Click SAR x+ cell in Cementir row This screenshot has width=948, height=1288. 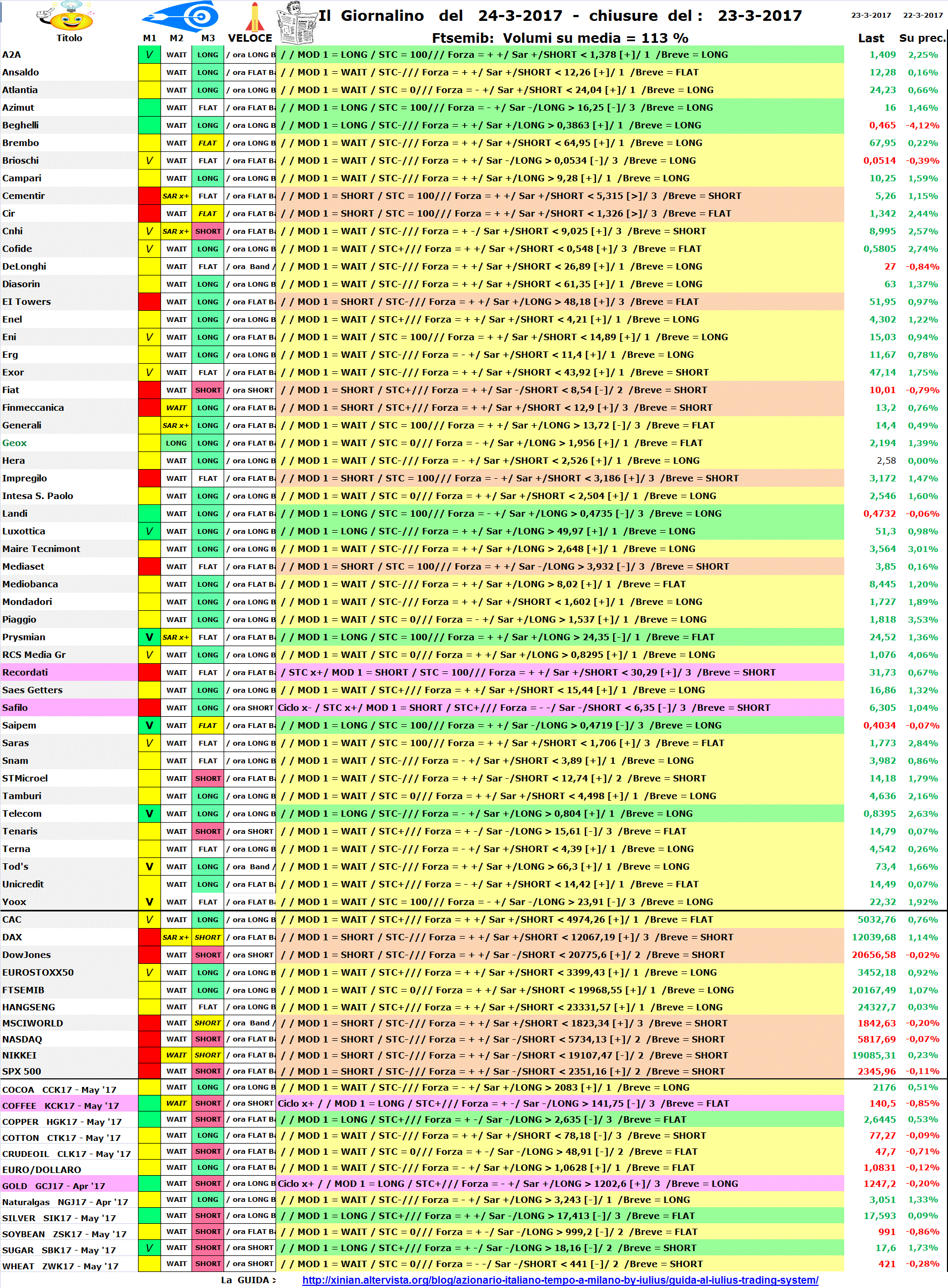(x=176, y=196)
